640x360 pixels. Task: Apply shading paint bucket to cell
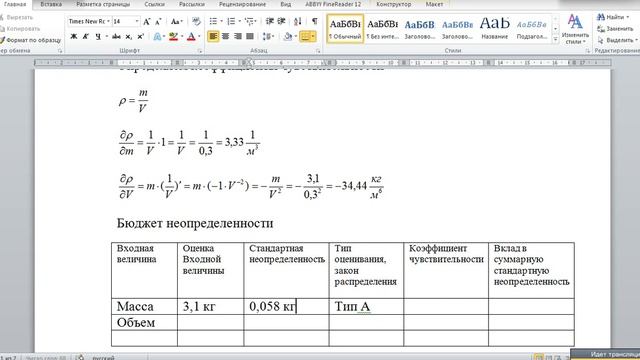click(288, 37)
